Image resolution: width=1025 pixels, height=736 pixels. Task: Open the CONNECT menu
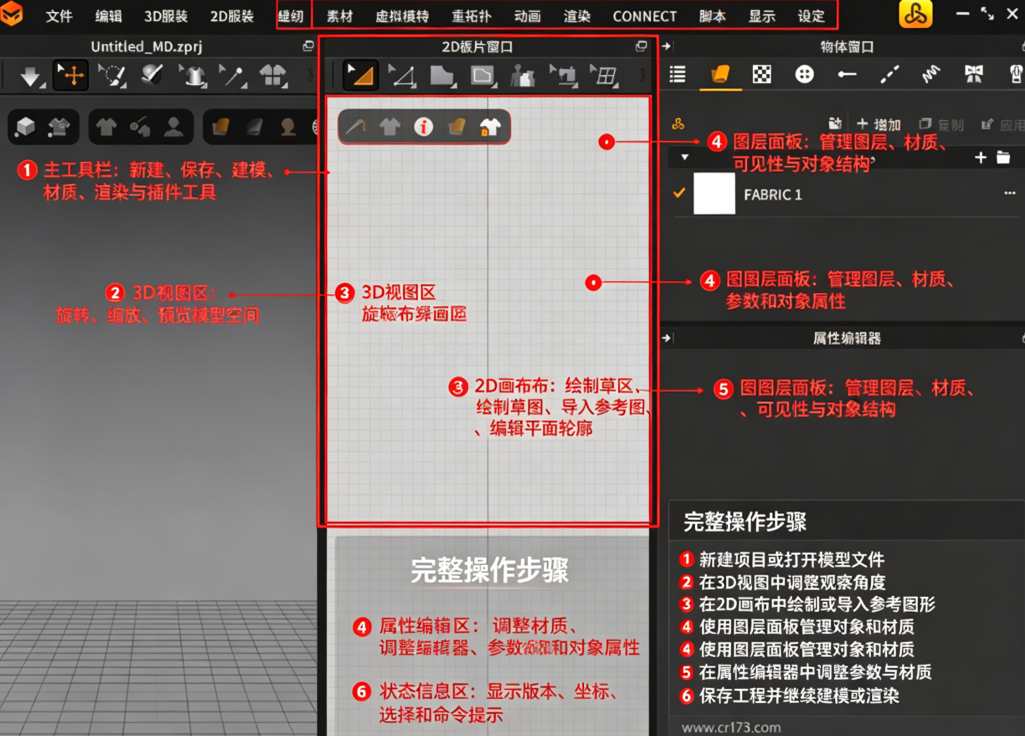pyautogui.click(x=645, y=16)
